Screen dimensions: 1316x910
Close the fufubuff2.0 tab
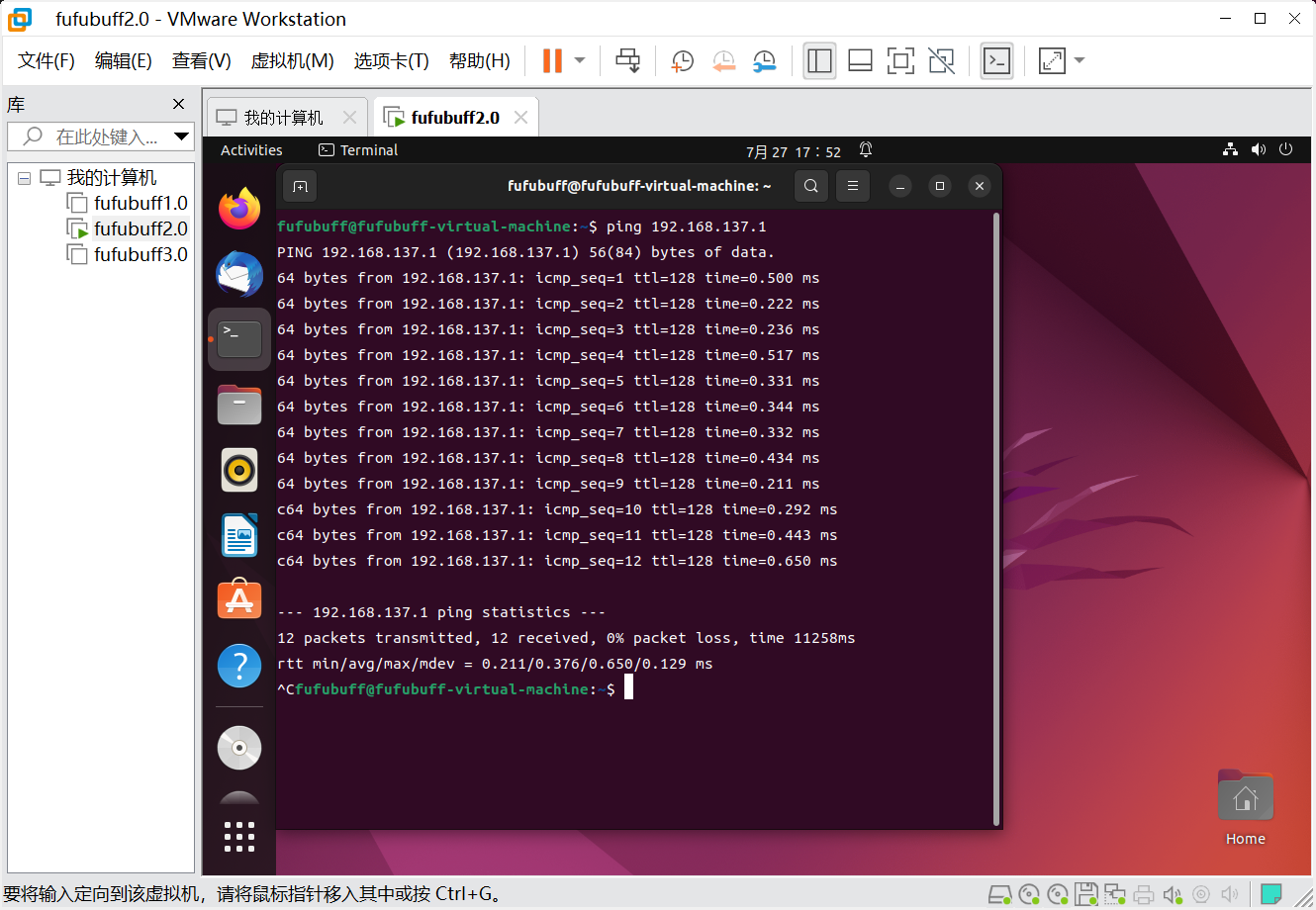point(520,118)
